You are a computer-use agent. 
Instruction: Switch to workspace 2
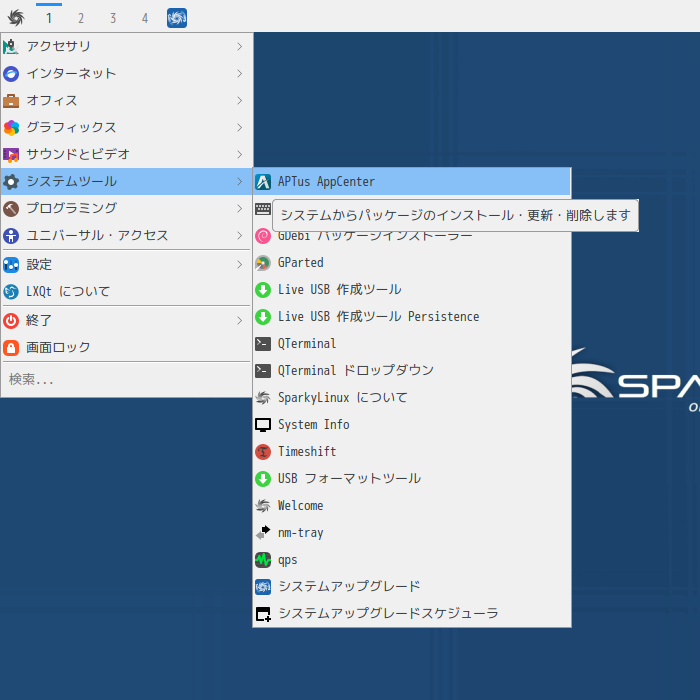[x=81, y=18]
